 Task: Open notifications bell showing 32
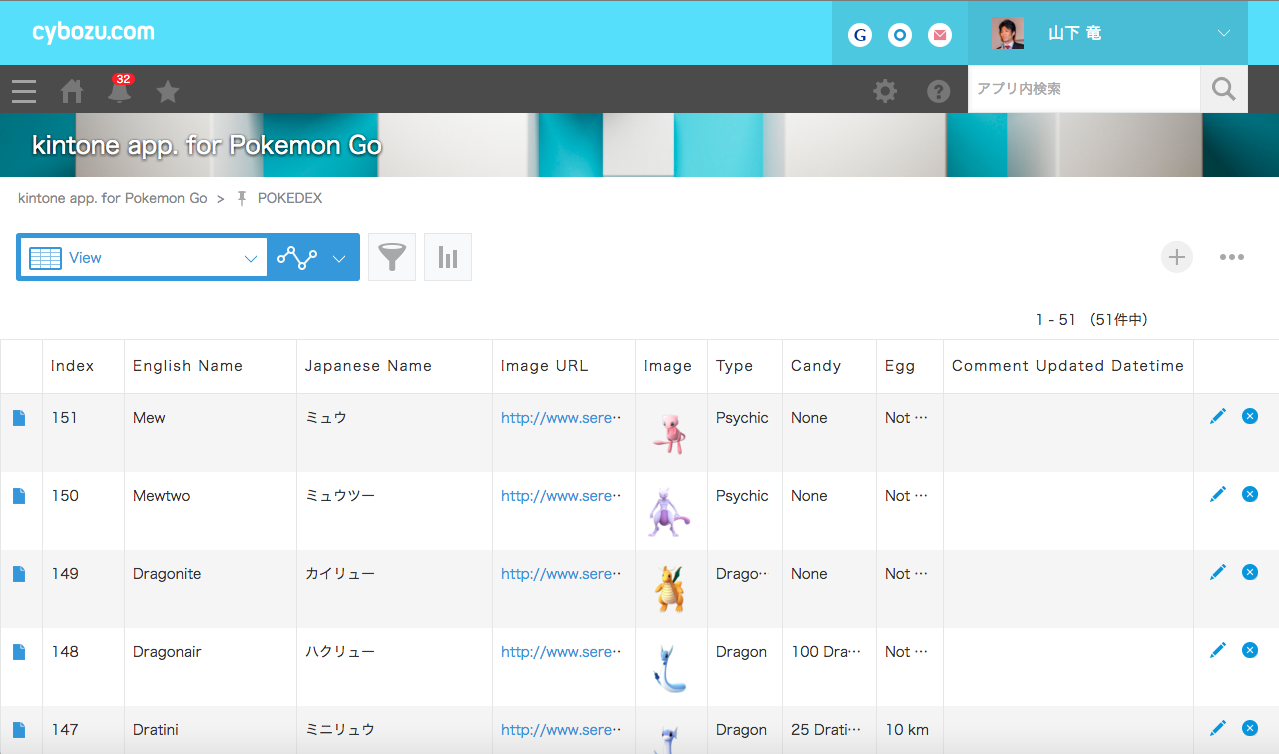coord(120,90)
